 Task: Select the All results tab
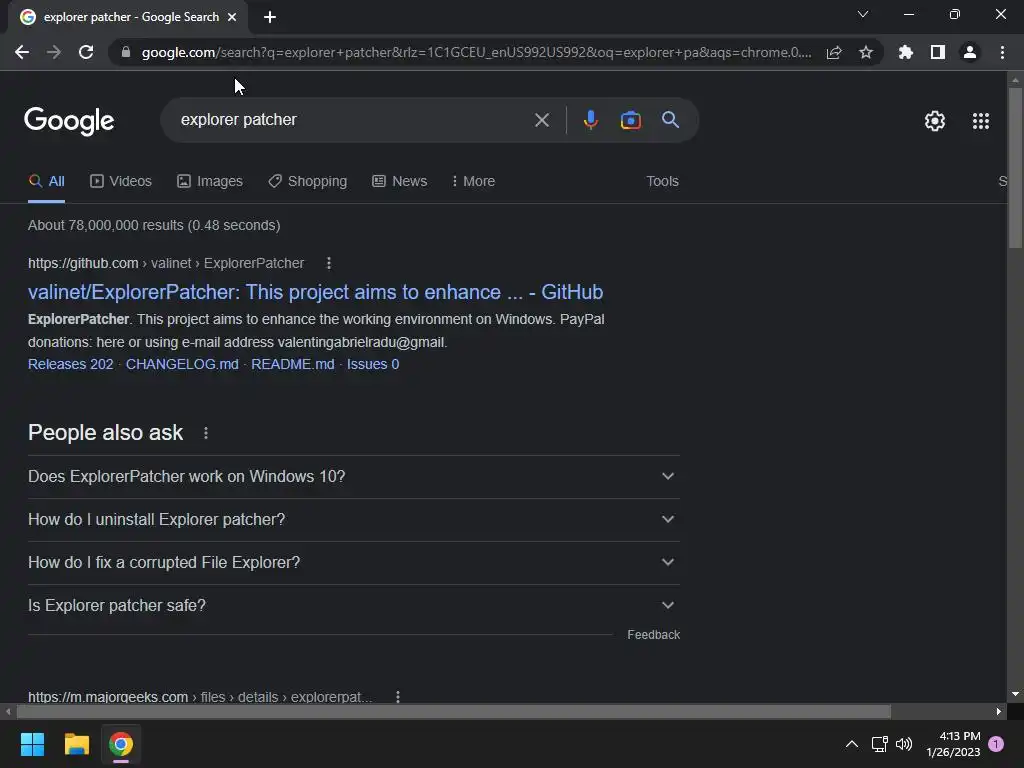pos(46,182)
